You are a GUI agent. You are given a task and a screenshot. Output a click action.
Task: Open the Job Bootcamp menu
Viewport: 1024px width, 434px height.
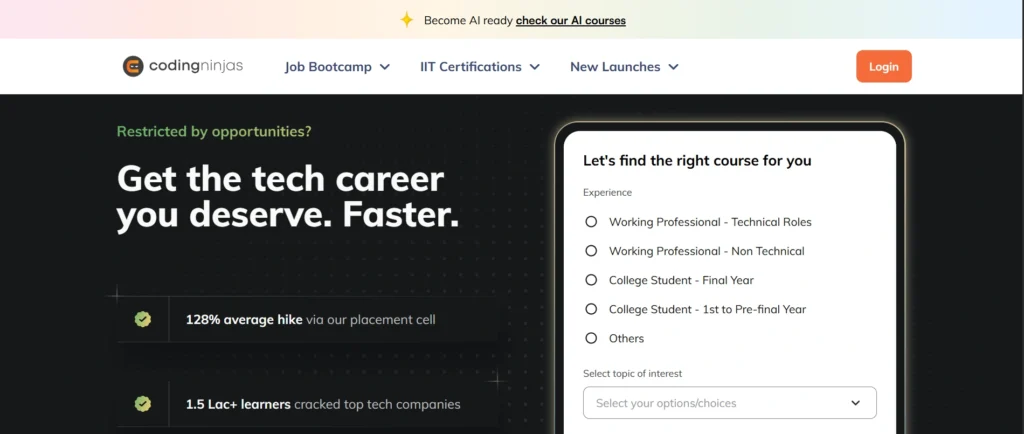tap(337, 67)
